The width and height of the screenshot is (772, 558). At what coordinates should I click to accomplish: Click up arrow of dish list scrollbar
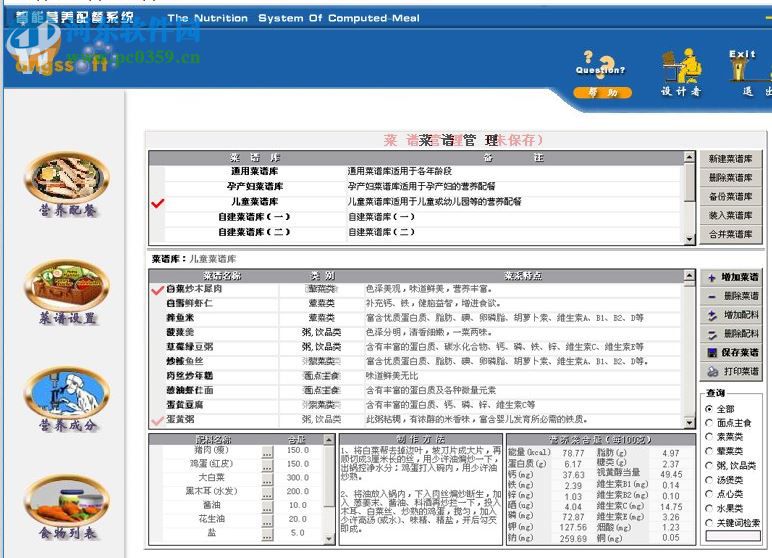pos(689,276)
